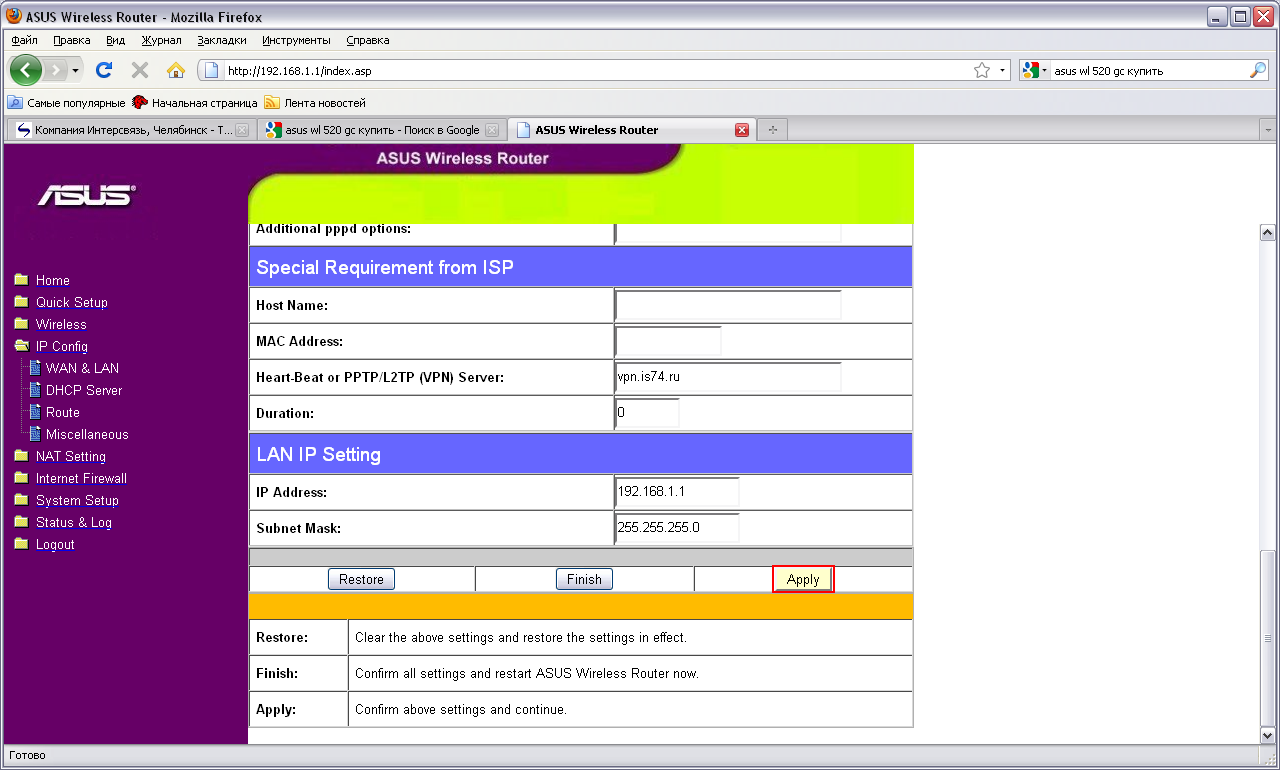Expand the System Setup folder icon
The image size is (1280, 770).
(x=21, y=500)
